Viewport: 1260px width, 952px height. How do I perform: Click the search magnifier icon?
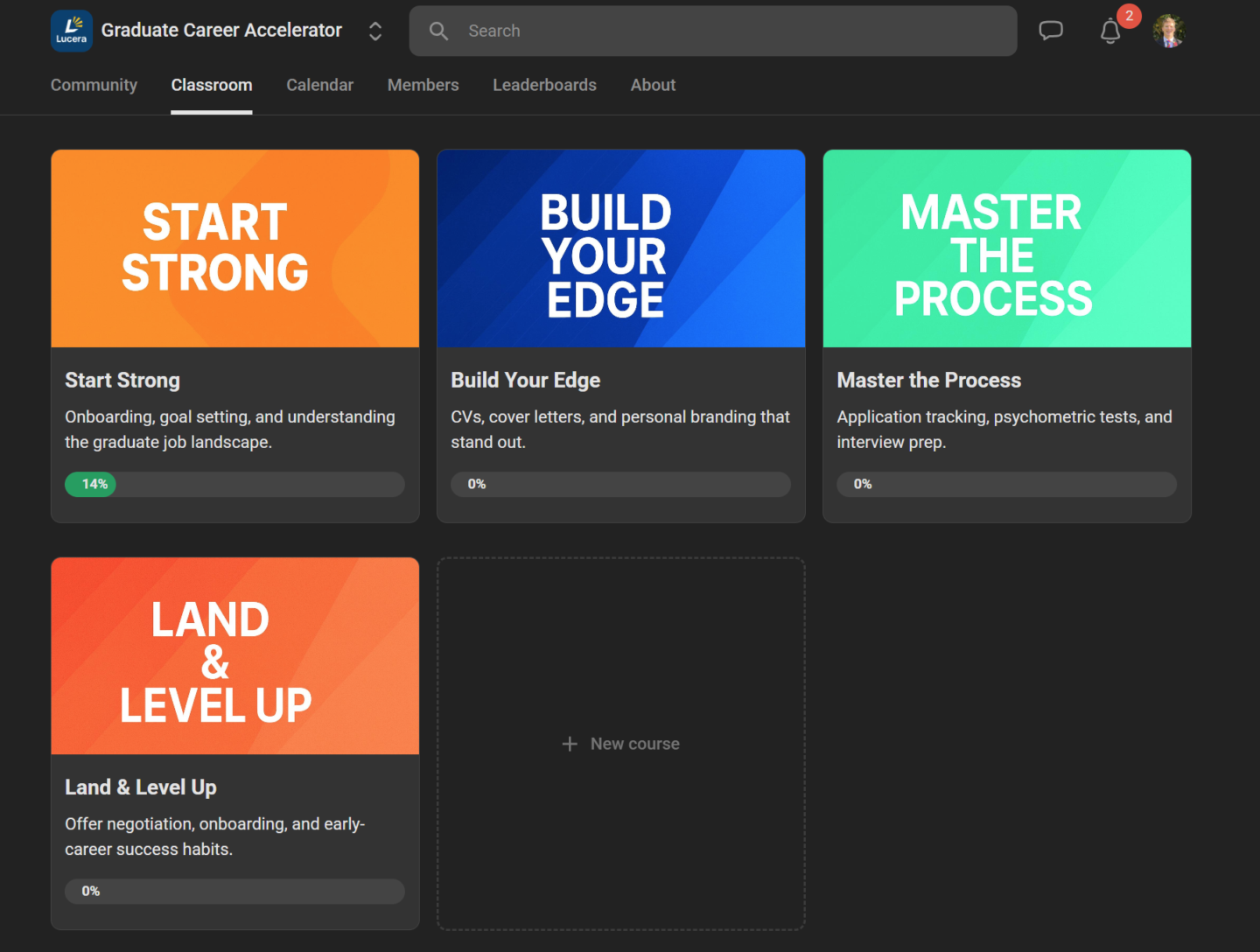438,31
